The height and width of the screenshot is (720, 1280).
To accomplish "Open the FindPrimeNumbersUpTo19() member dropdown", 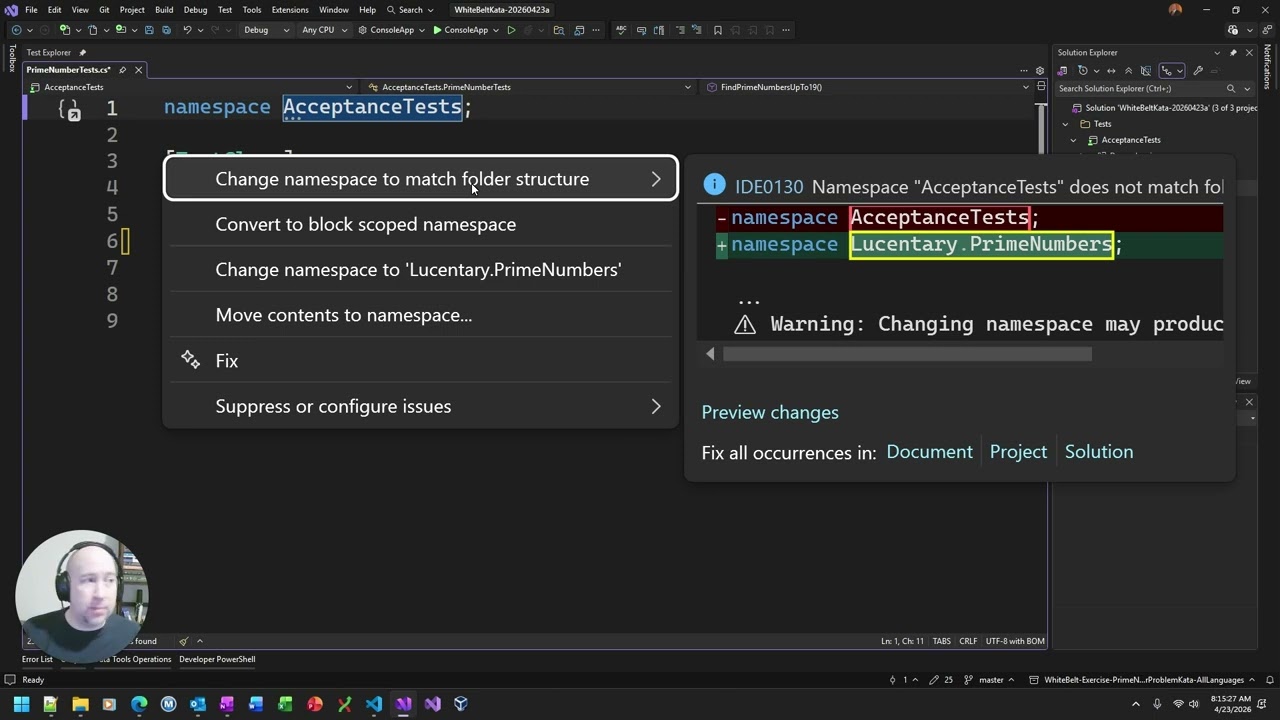I will 868,87.
